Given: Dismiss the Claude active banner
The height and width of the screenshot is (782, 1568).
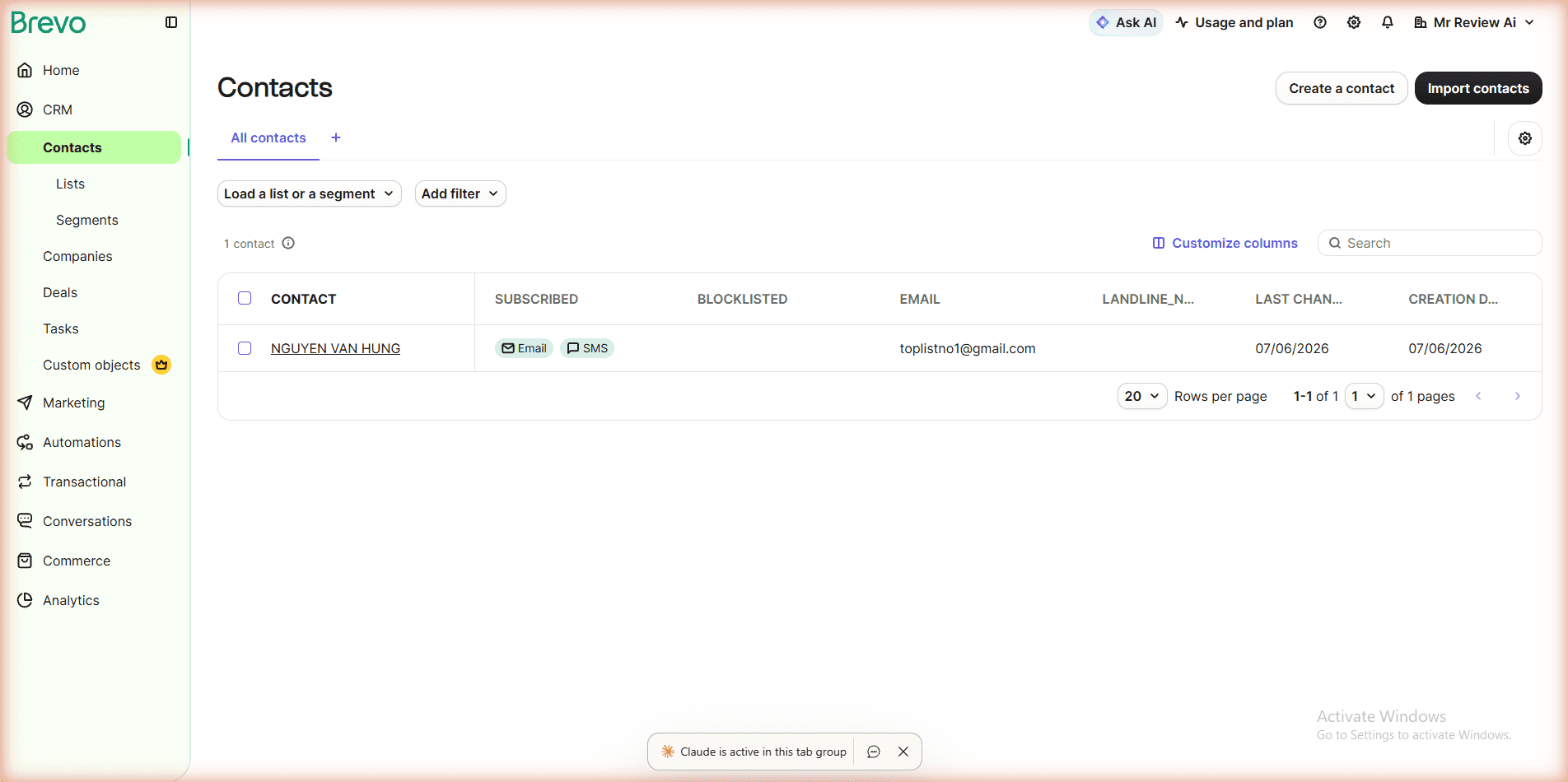Looking at the screenshot, I should click(903, 752).
